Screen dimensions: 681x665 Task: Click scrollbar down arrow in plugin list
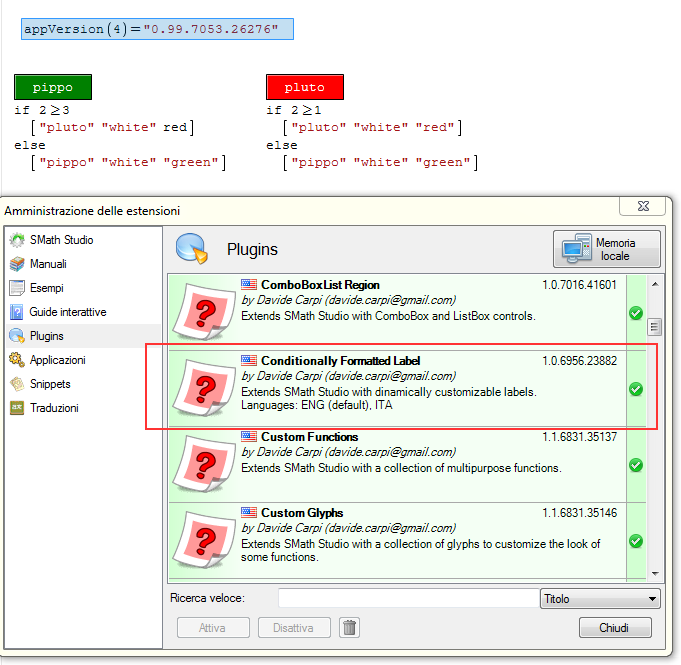coord(655,572)
